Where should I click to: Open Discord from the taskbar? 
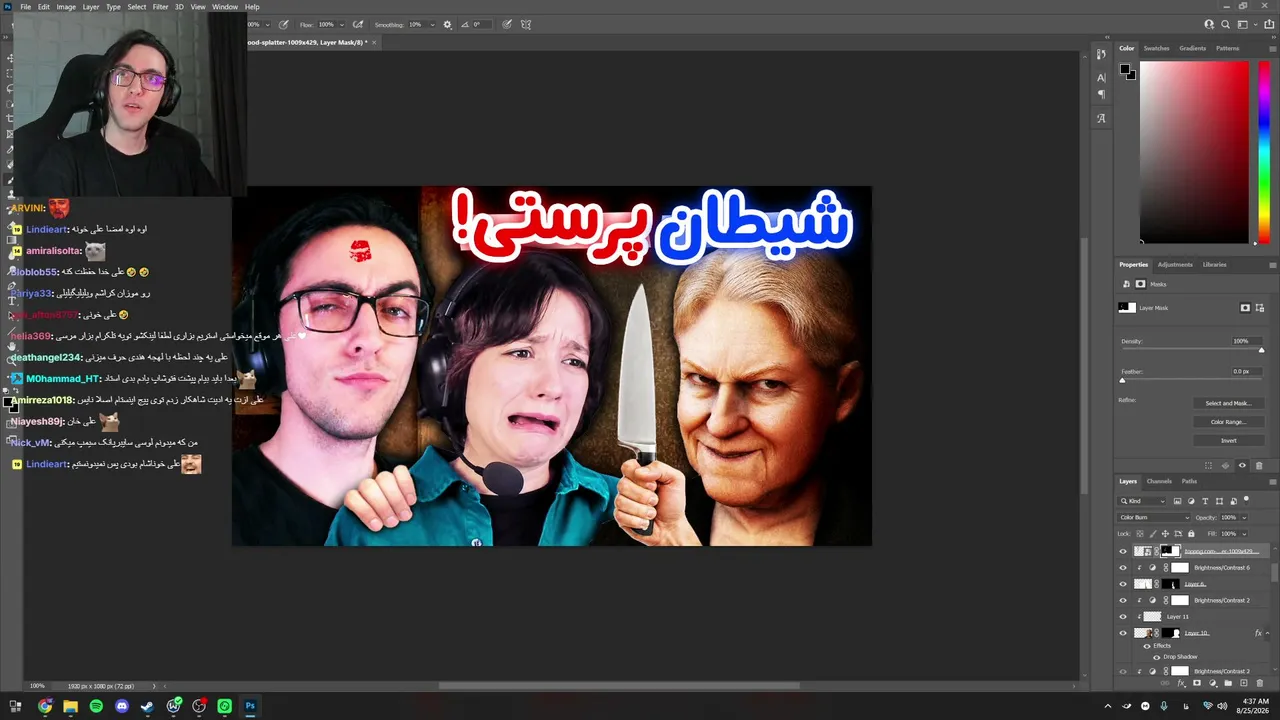coord(122,706)
